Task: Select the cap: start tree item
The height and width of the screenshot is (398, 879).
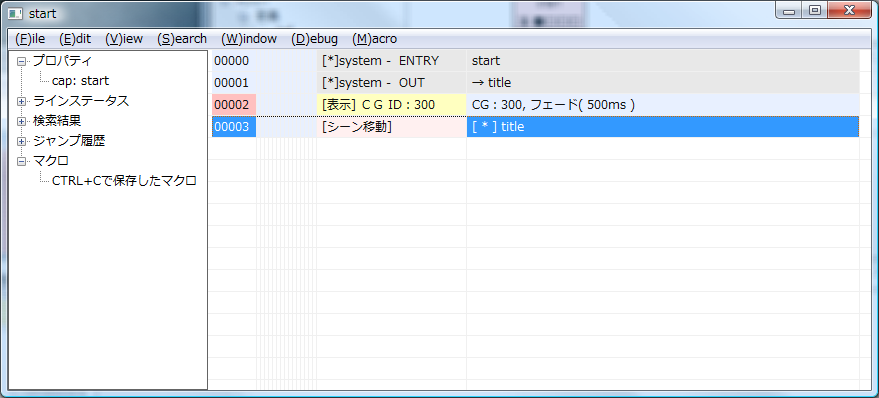Action: point(80,81)
